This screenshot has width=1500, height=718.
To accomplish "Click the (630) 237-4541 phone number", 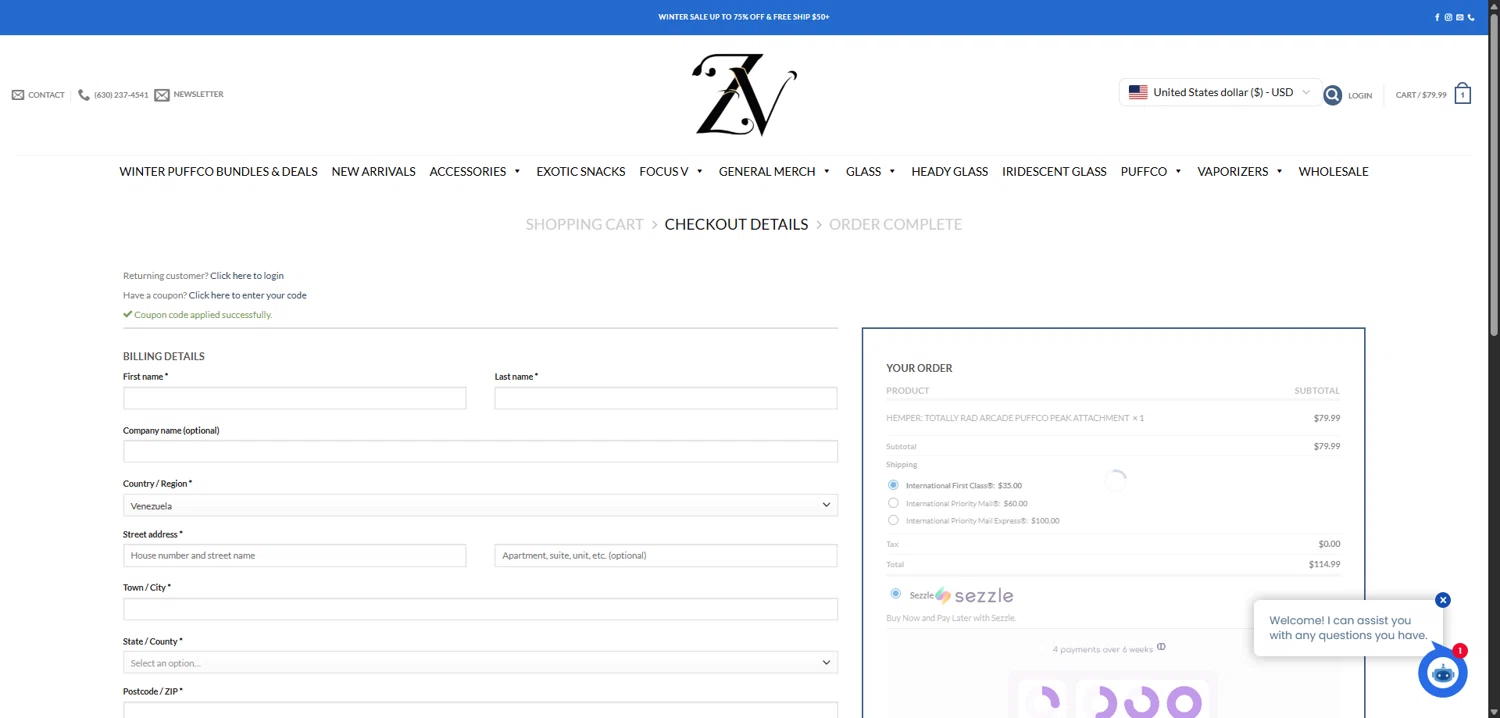I will [x=121, y=95].
